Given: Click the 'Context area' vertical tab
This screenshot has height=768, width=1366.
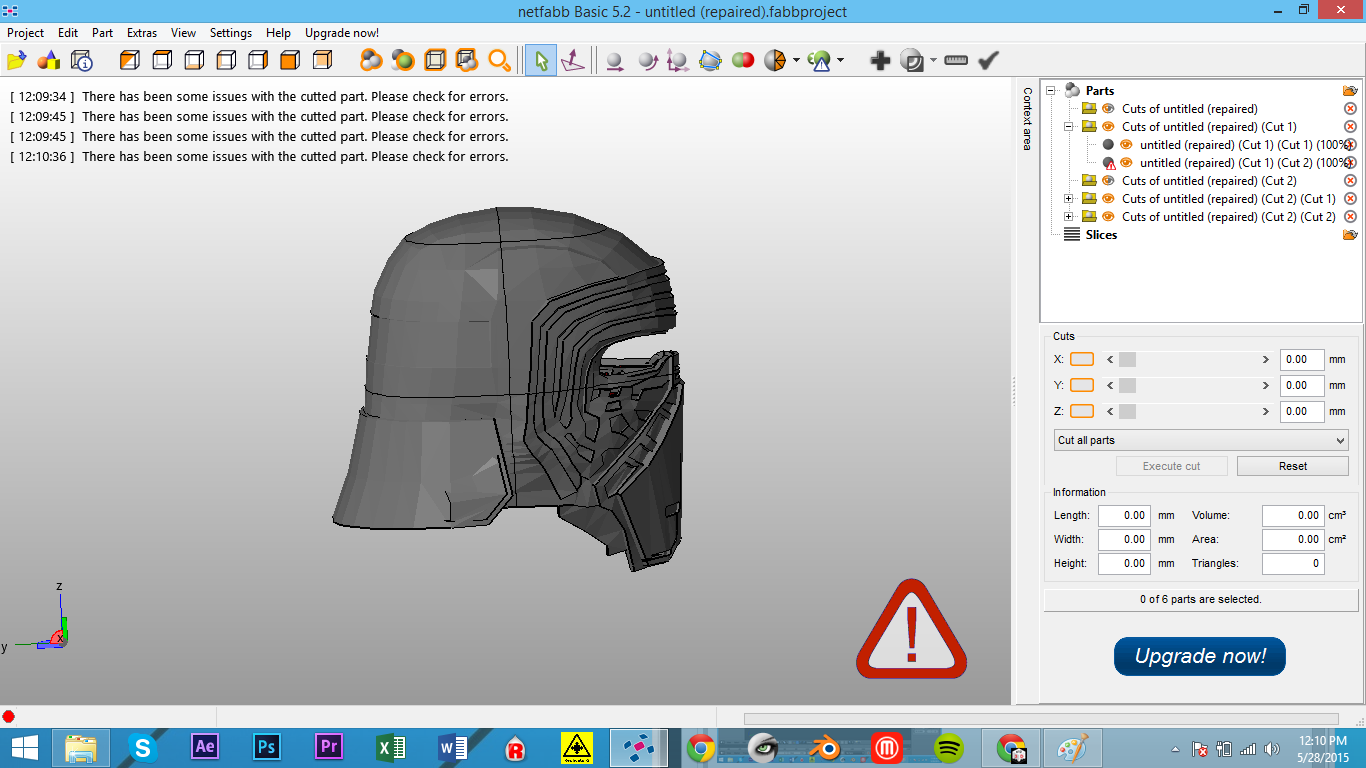Looking at the screenshot, I should point(1027,118).
